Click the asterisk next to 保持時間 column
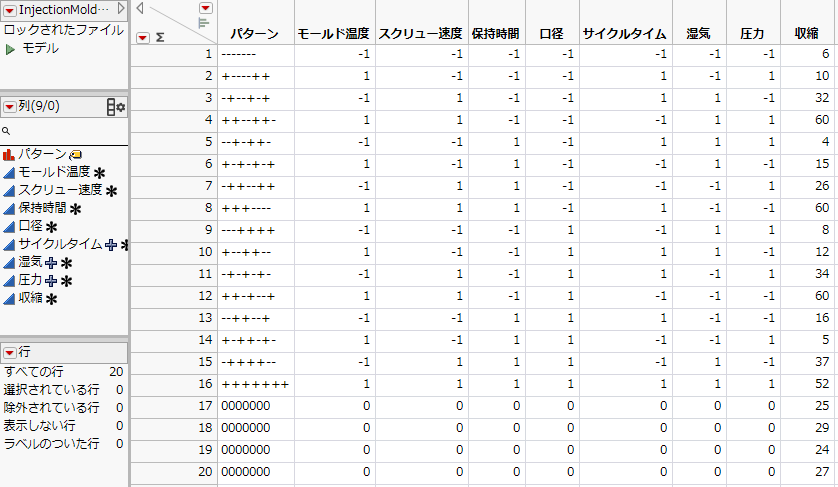This screenshot has height=487, width=838. pos(75,209)
